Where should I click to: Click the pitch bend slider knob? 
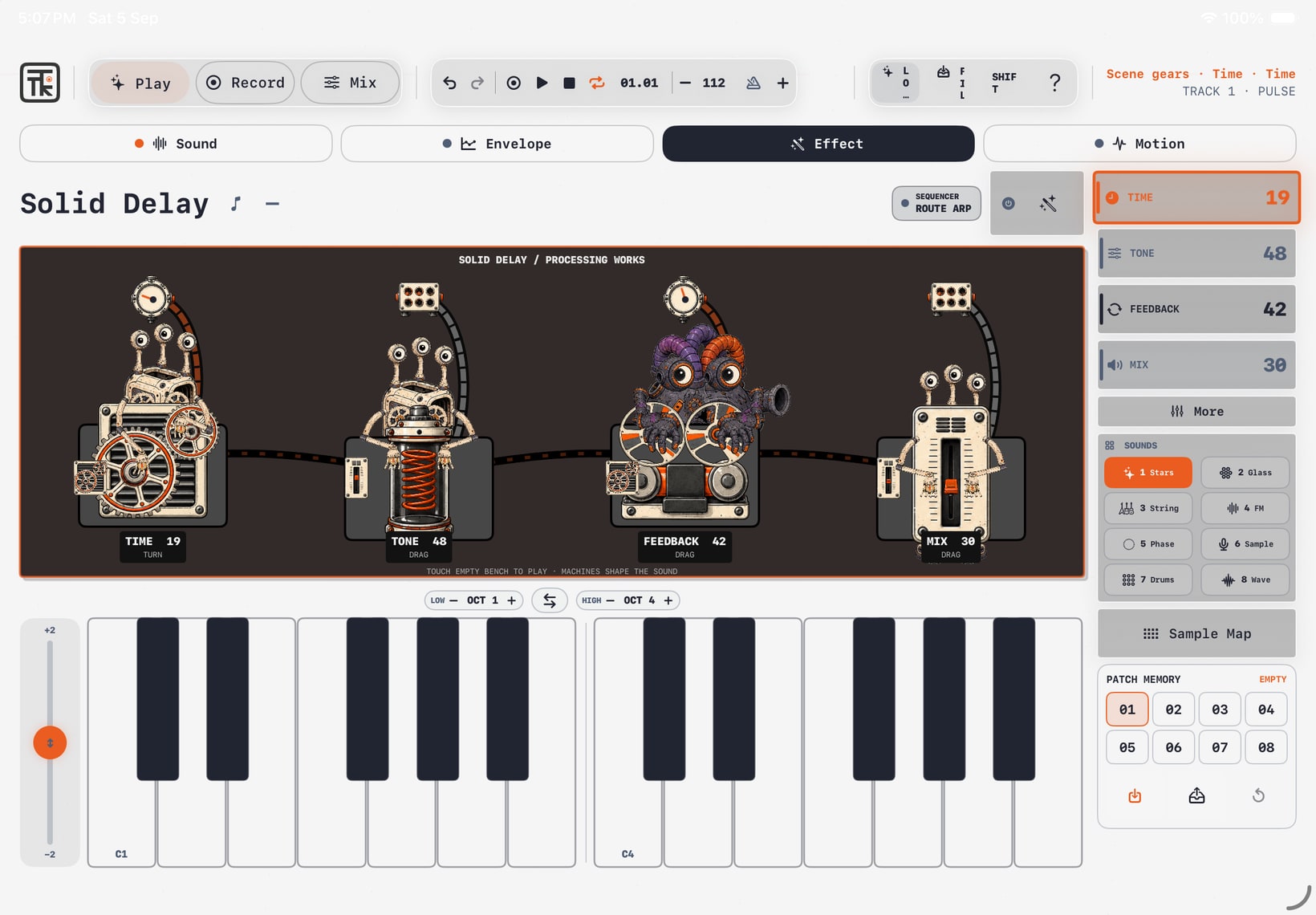pyautogui.click(x=50, y=743)
